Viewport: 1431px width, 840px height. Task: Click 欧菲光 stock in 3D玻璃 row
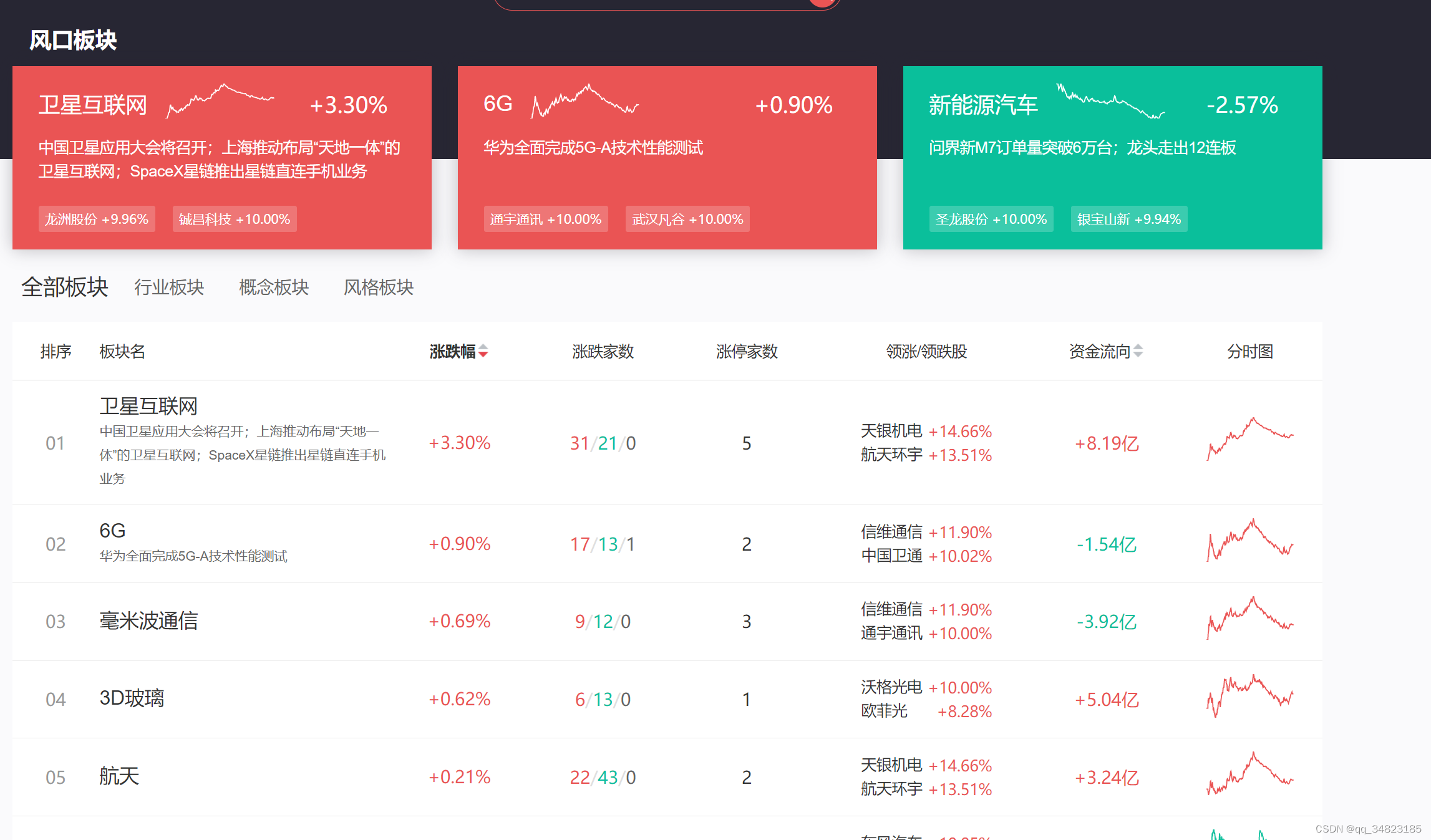pyautogui.click(x=884, y=711)
